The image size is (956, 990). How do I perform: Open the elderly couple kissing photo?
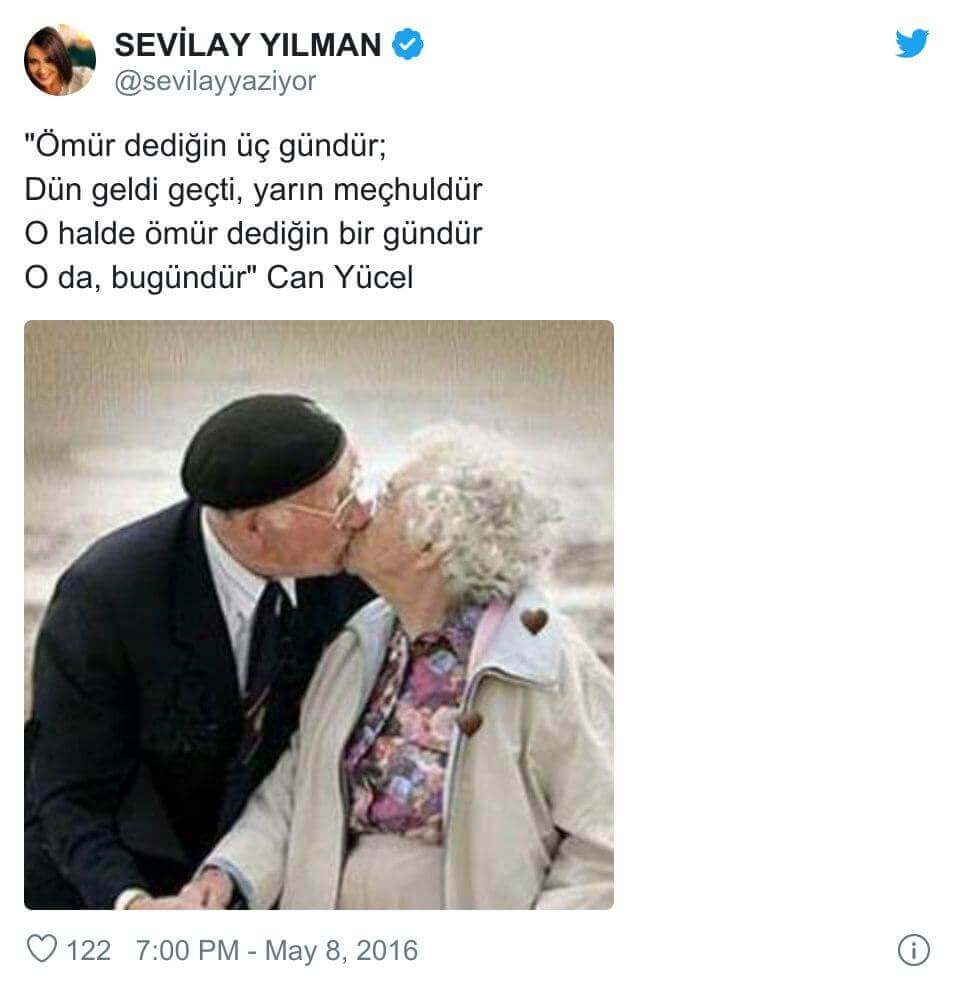(x=319, y=614)
